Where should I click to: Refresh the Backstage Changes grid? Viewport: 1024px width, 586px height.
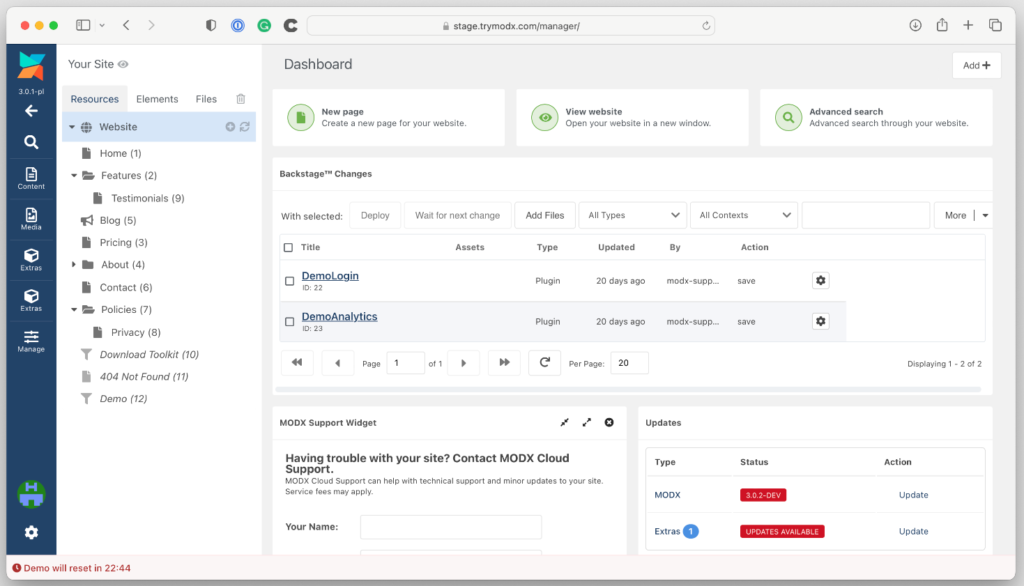tap(544, 362)
